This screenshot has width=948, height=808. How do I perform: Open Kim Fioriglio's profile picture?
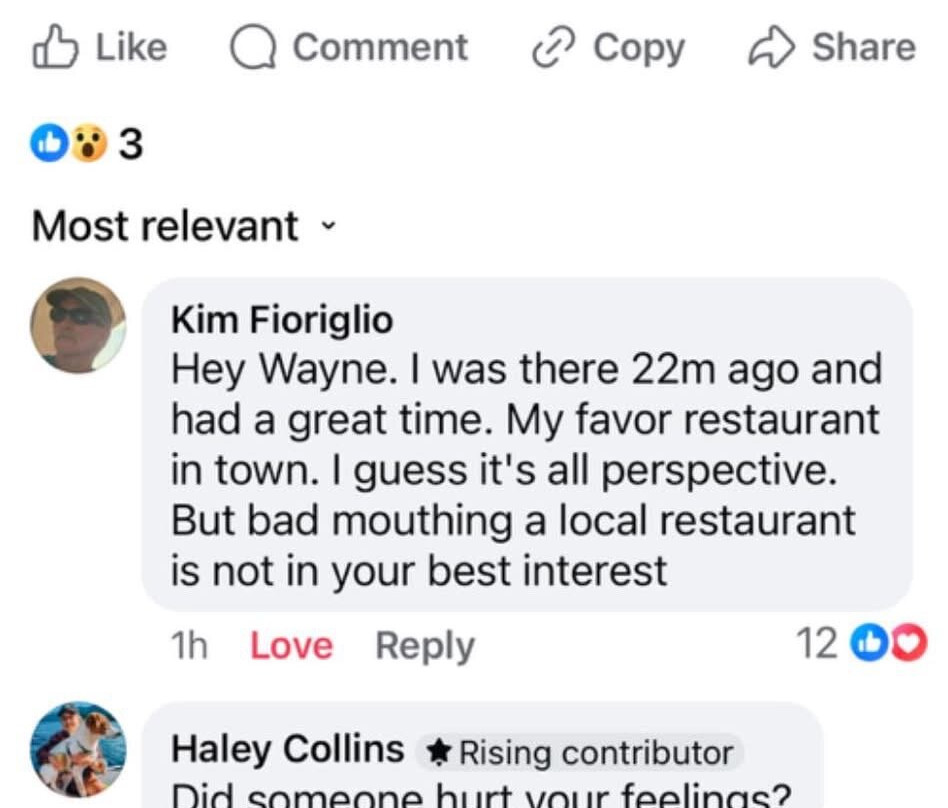click(x=78, y=326)
